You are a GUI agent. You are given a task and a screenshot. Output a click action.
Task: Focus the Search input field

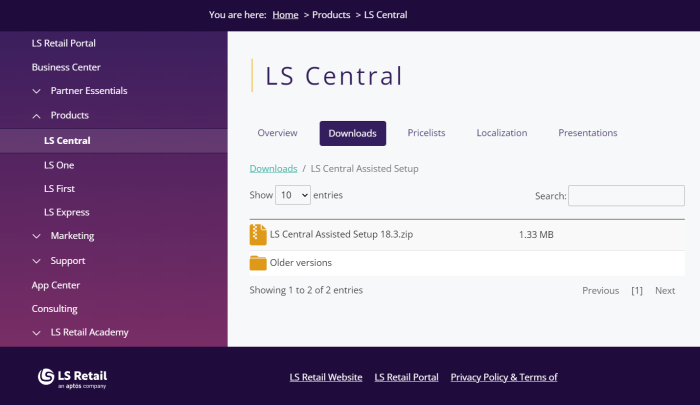point(626,196)
